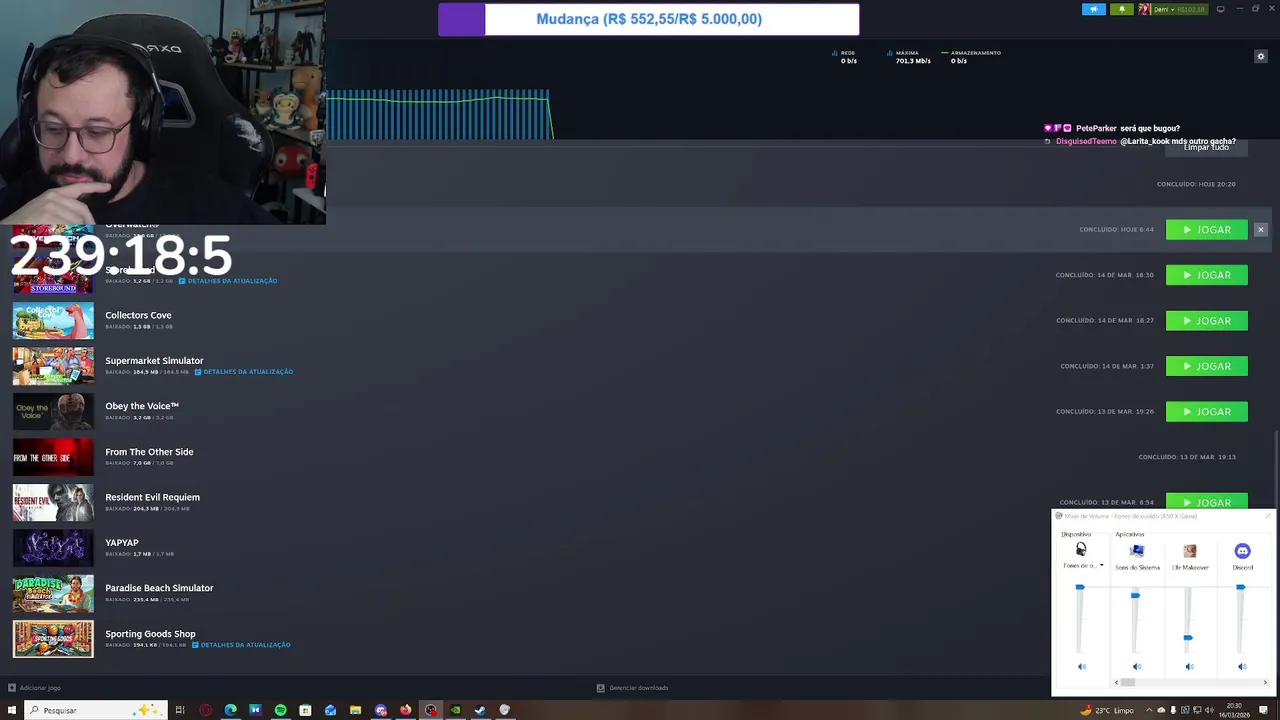Click From The Other Side title
The width and height of the screenshot is (1280, 720).
149,452
